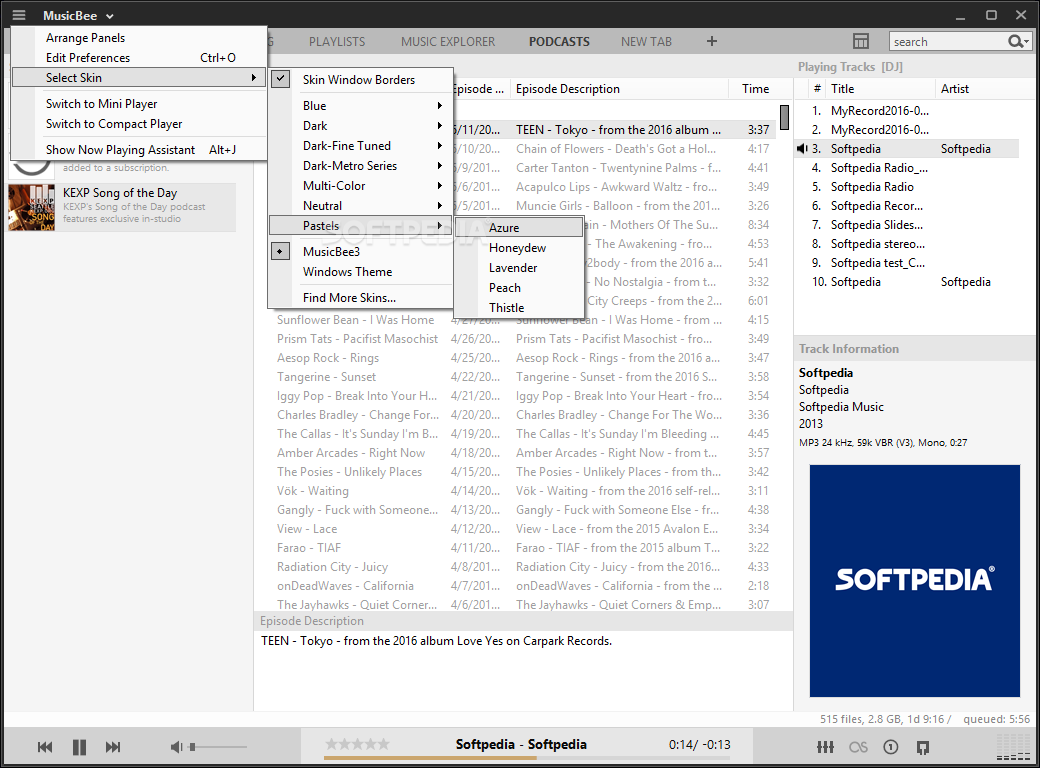Screen dimensions: 1040x768
Task: Expand the Multi-Color skins submenu
Action: (361, 186)
